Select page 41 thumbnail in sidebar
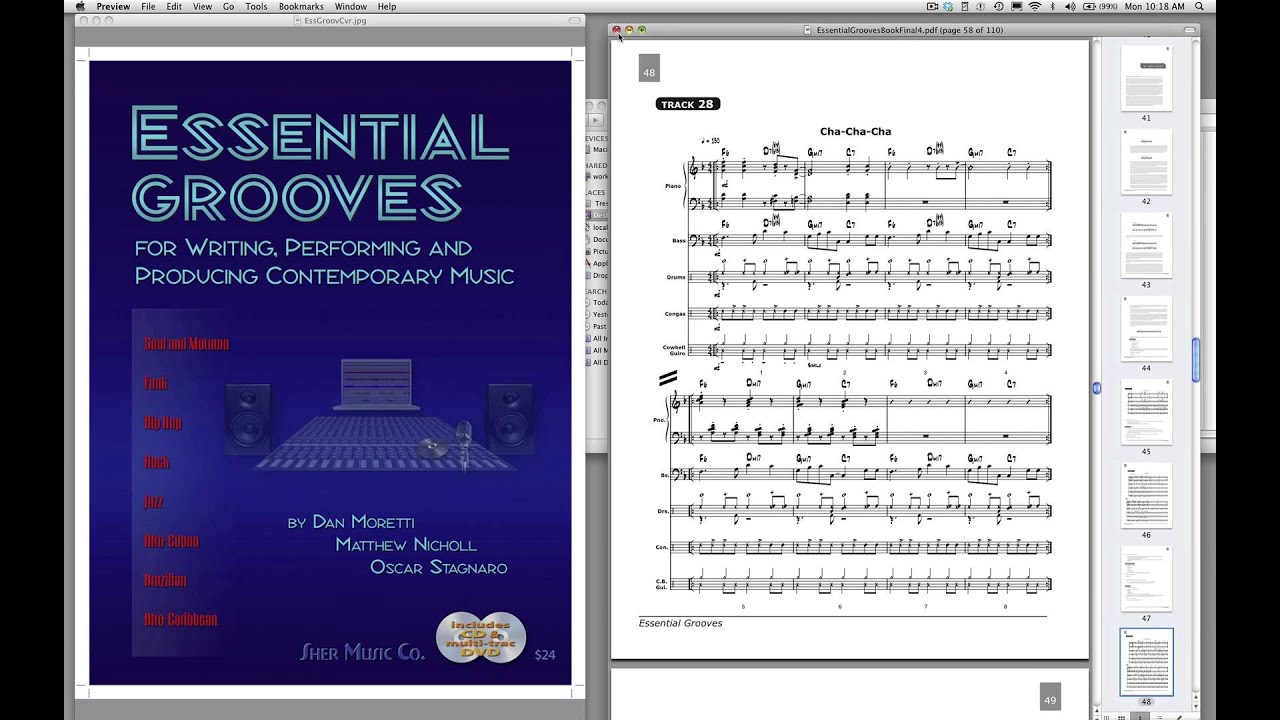 tap(1146, 78)
